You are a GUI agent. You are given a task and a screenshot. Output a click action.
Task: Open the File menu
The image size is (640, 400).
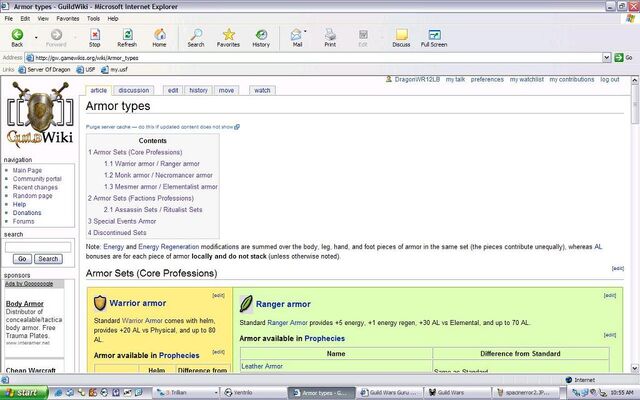9,18
